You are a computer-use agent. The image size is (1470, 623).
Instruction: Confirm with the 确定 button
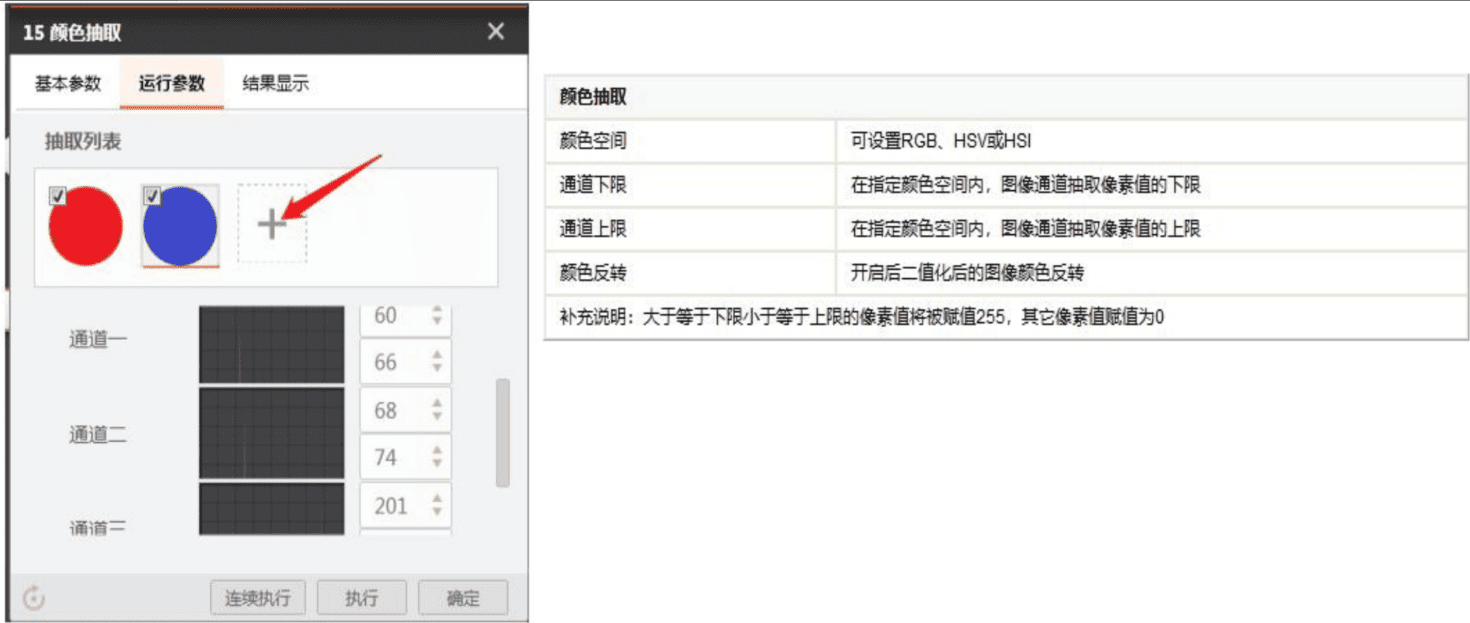pos(463,598)
